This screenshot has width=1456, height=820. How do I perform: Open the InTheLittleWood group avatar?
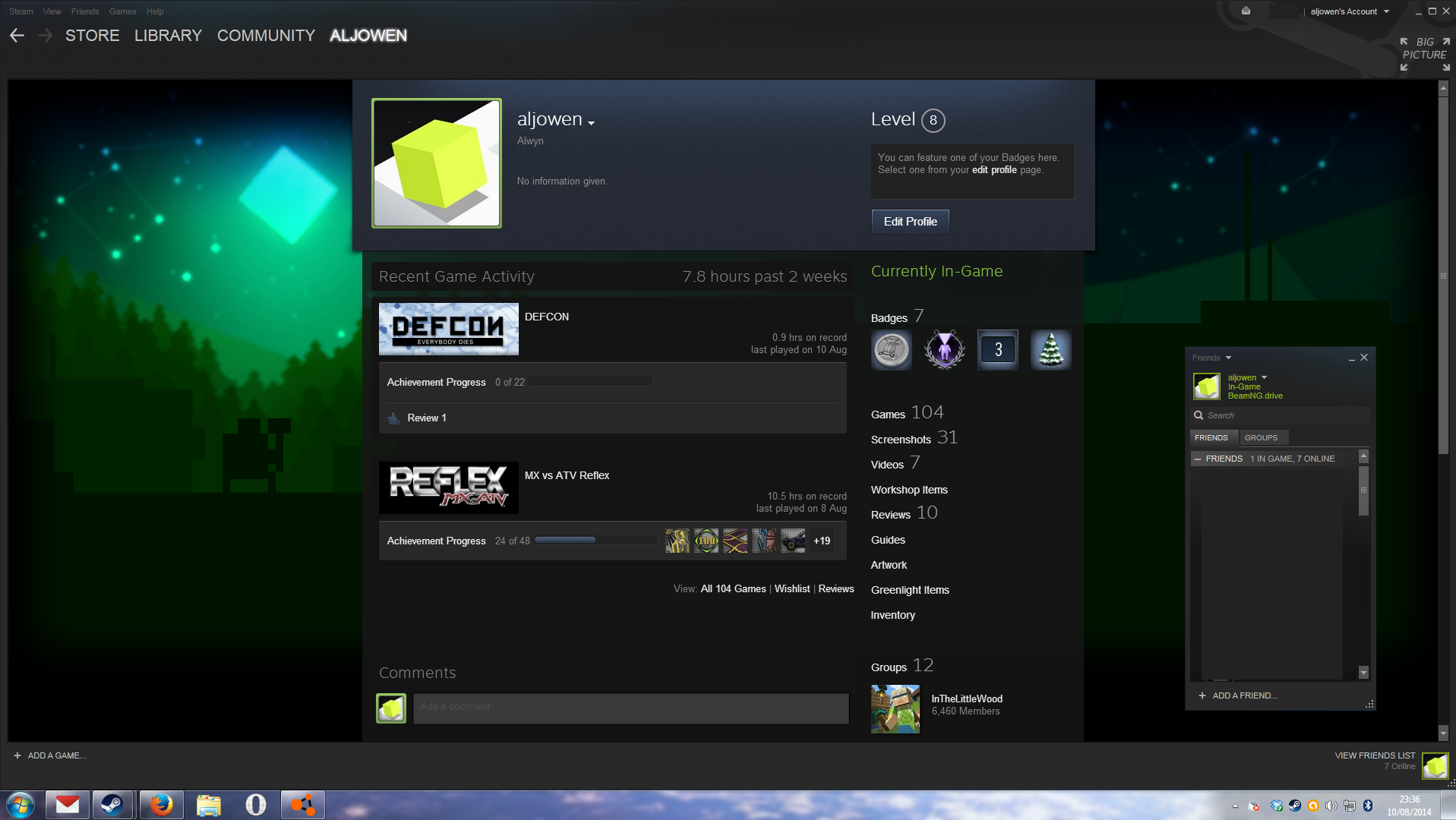click(895, 709)
